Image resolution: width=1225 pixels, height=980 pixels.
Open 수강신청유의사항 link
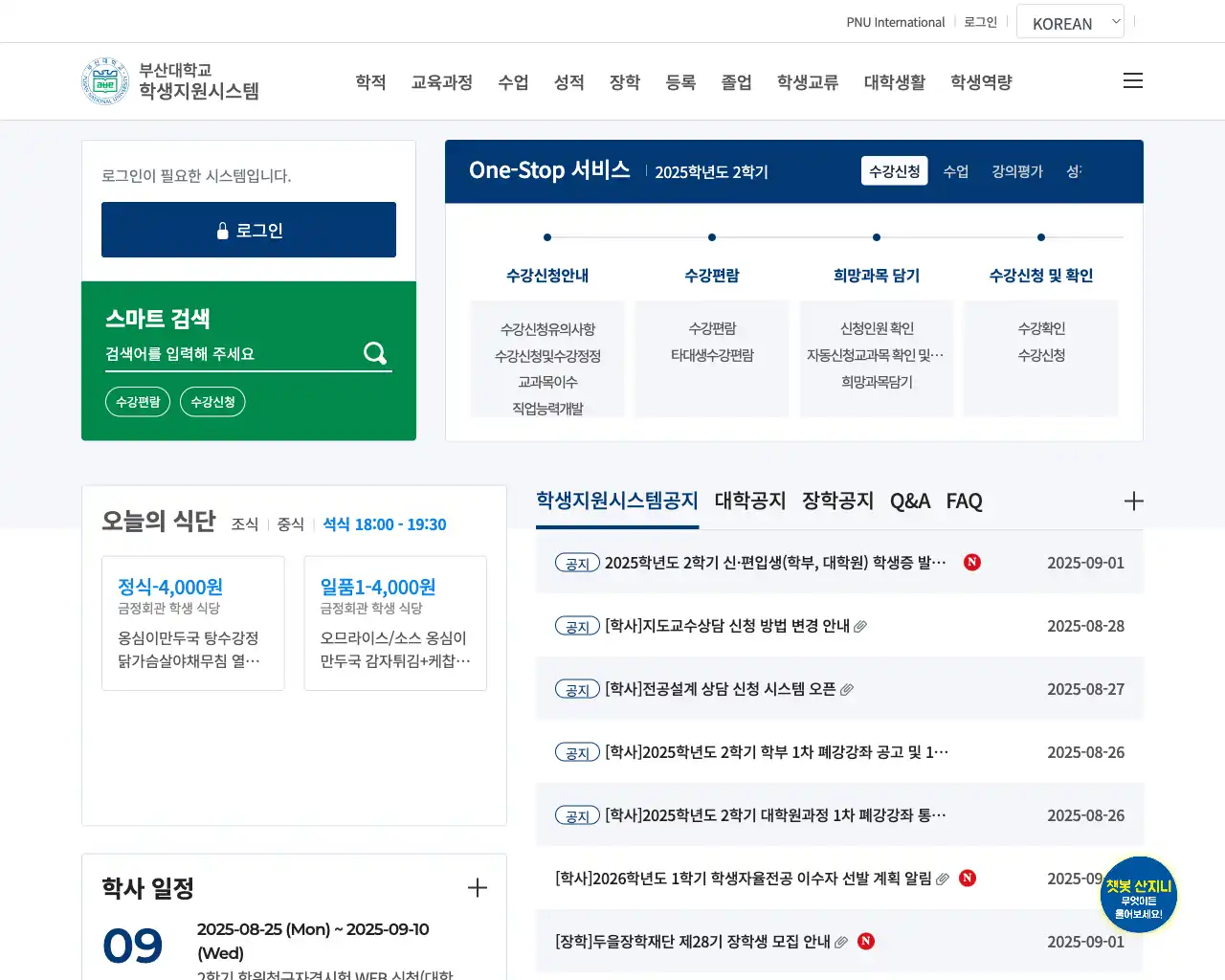point(547,329)
